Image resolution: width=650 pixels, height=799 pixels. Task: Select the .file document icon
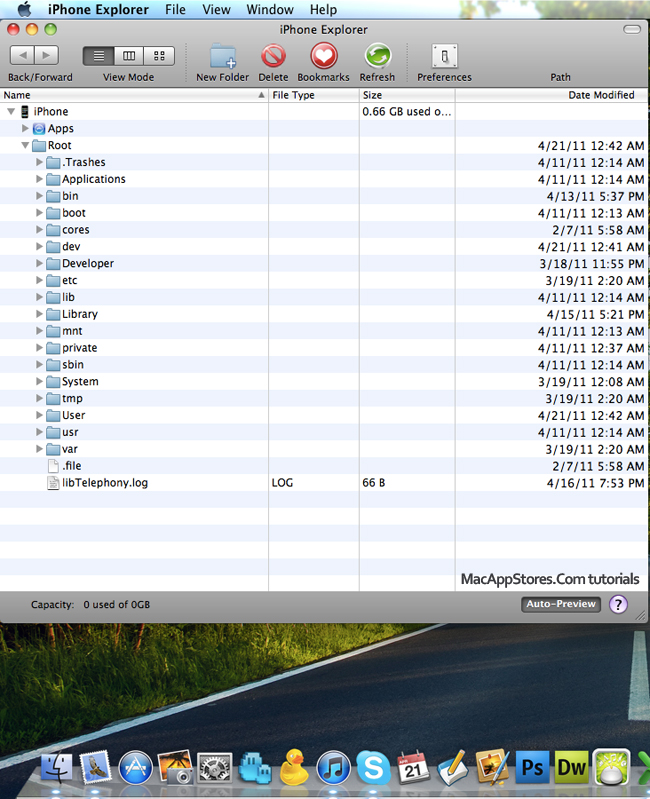click(x=53, y=466)
